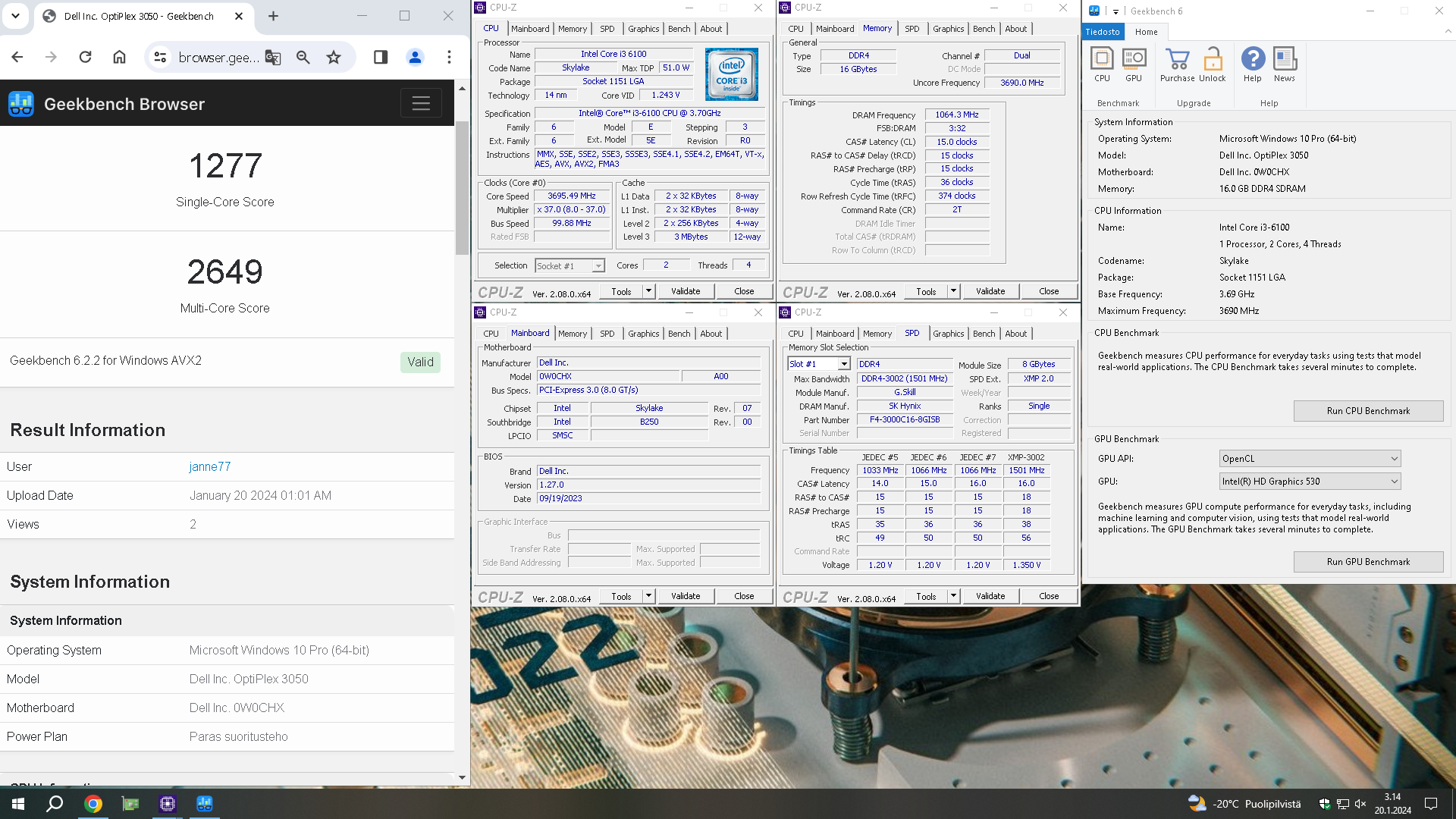Image resolution: width=1456 pixels, height=819 pixels.
Task: Open the GPU Intel HD Graphics 530 dropdown
Action: point(1310,482)
